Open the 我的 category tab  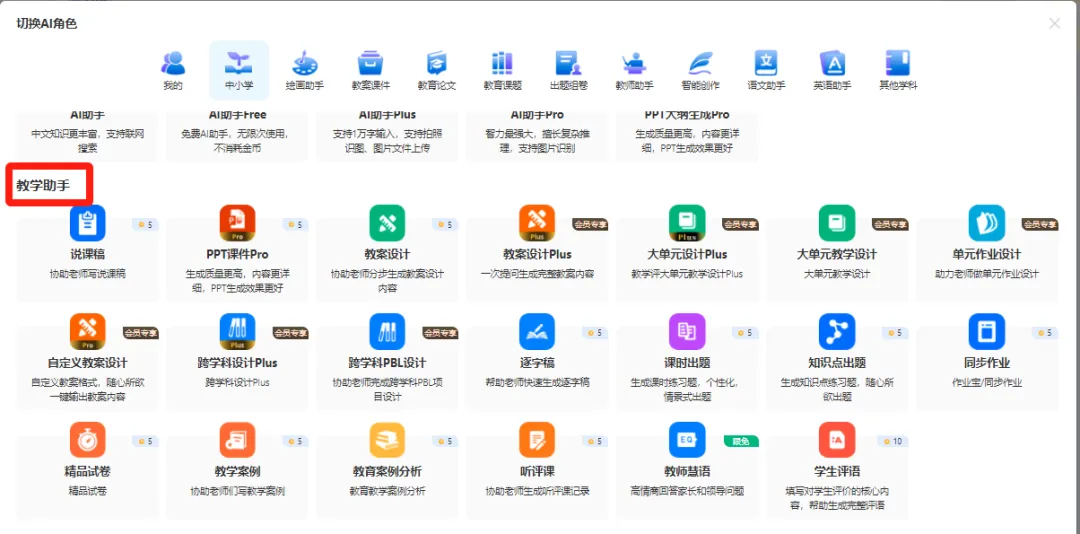173,71
